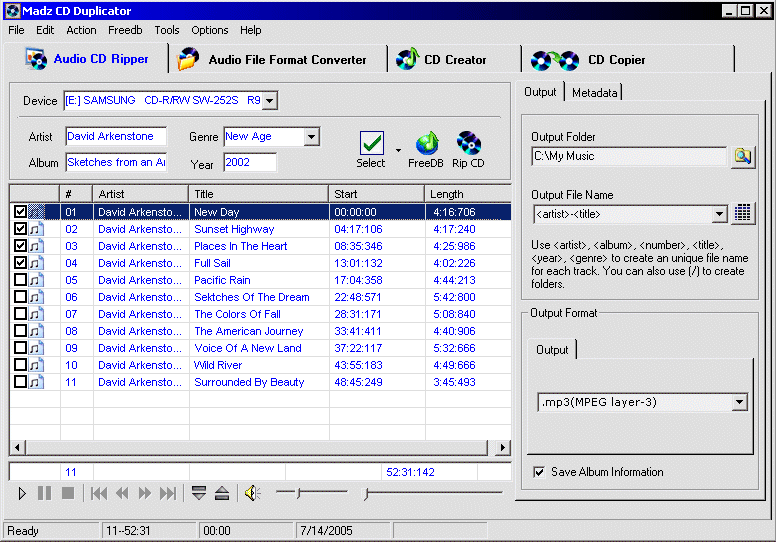Click the eject CD icon
This screenshot has width=776, height=542.
pyautogui.click(x=222, y=493)
